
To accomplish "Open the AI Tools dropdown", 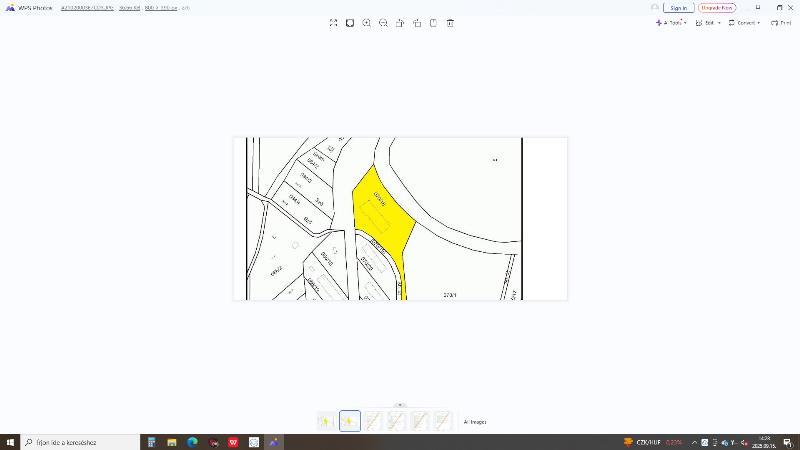I will pos(671,22).
